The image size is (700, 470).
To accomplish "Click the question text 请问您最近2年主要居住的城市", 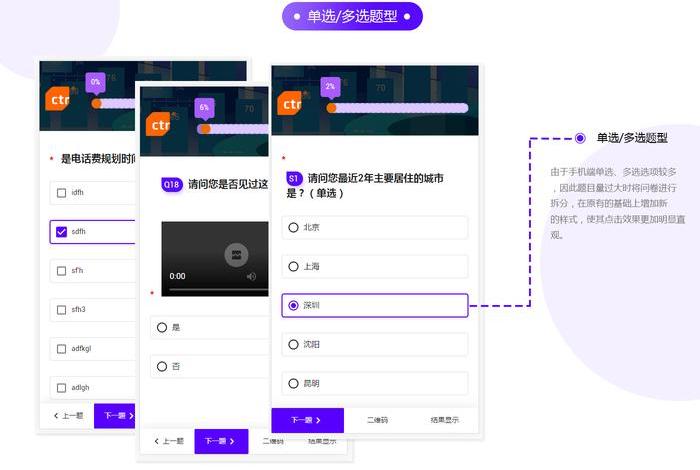I will pos(375,179).
